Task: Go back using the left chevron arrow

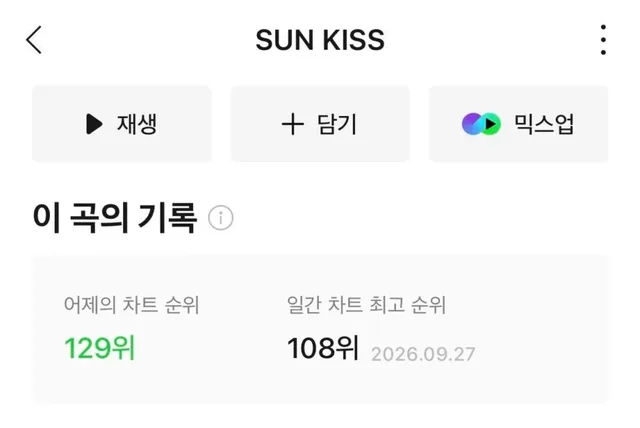Action: pos(34,40)
